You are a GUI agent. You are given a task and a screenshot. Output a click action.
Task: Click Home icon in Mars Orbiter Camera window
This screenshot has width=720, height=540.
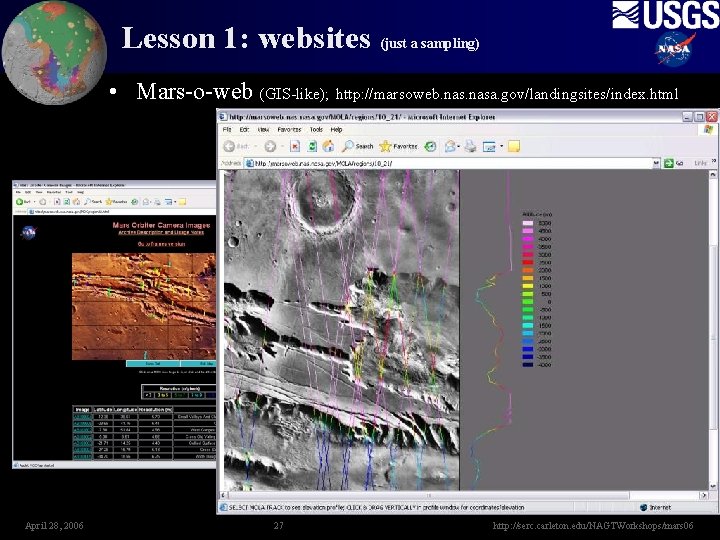[76, 202]
